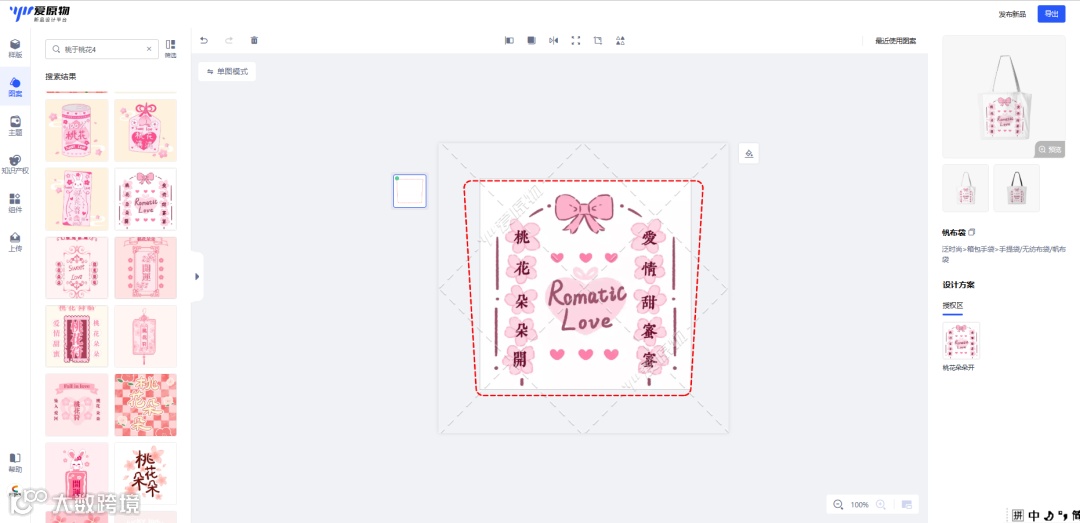The height and width of the screenshot is (523, 1080).
Task: Select the dark red stamp-edged pattern thumbnail
Action: 76,336
